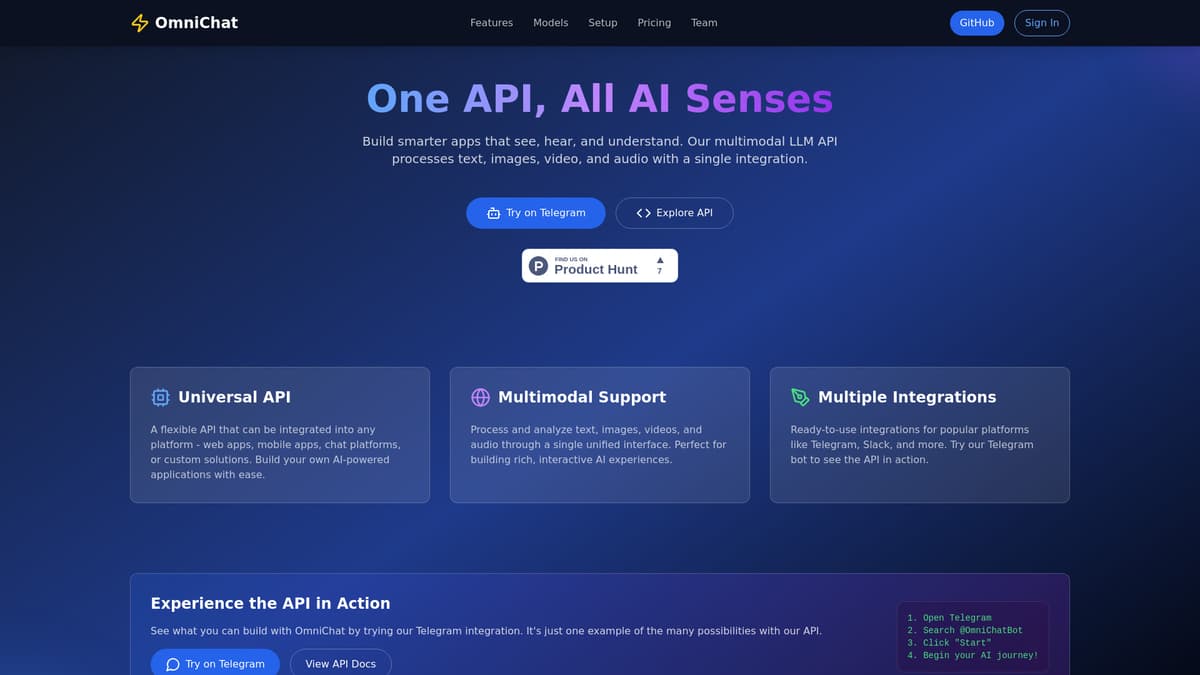Click the 'Search @OmniChatBot' step text
Viewport: 1200px width, 675px height.
[972, 630]
